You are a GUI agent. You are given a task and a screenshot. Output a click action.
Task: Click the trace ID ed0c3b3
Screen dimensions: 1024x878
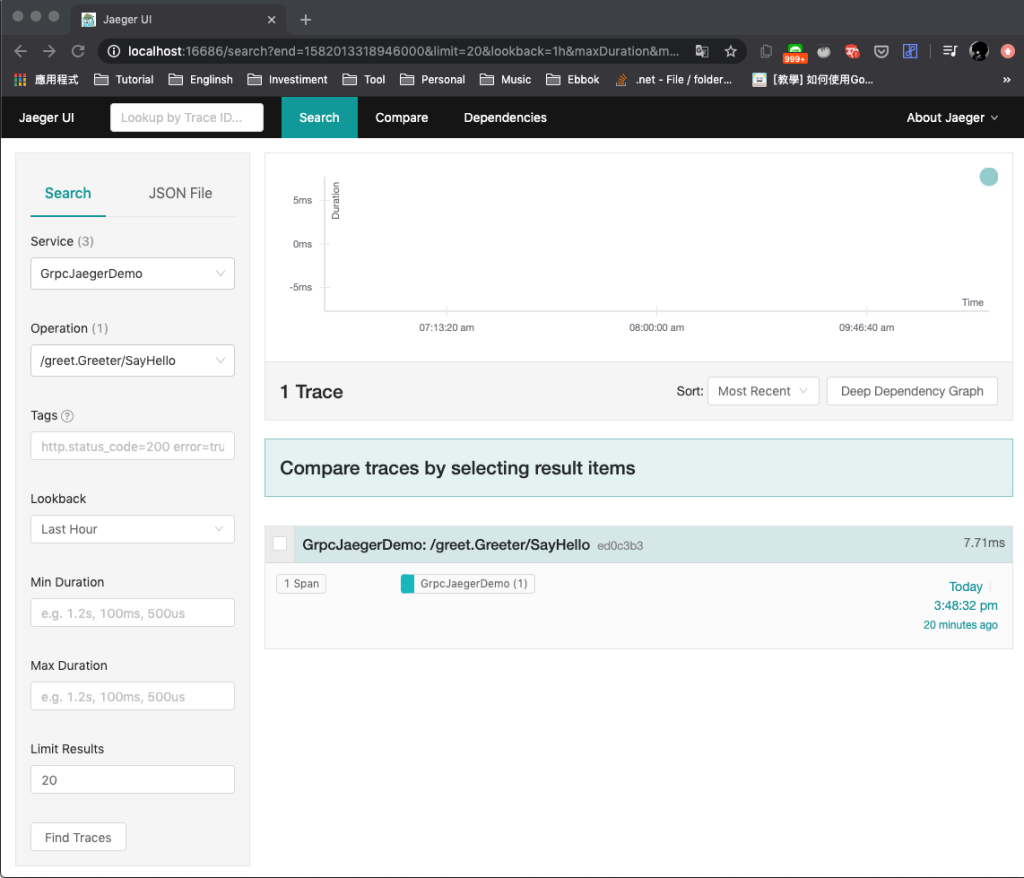(620, 545)
